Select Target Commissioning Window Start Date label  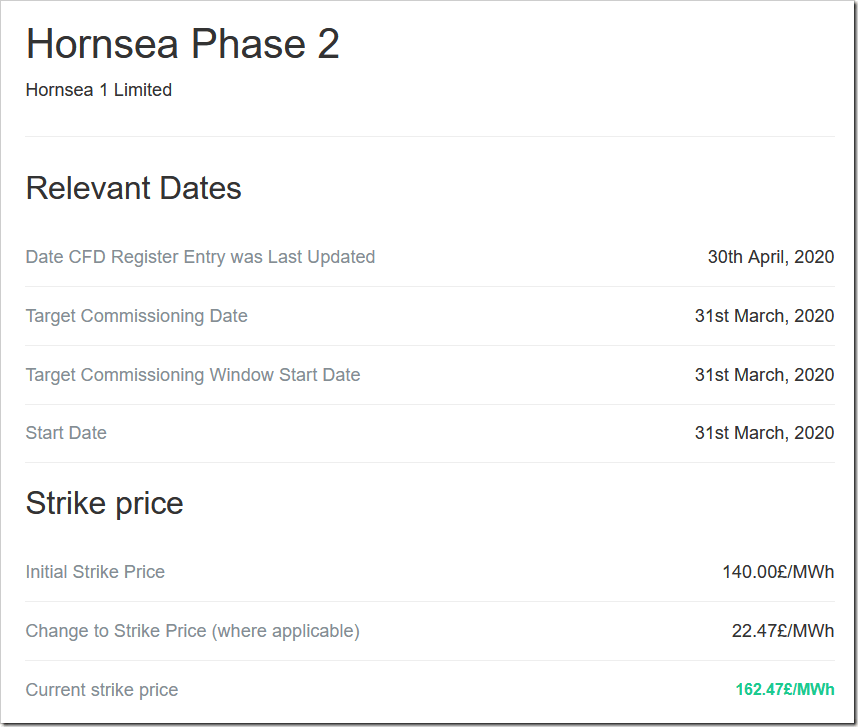(193, 375)
